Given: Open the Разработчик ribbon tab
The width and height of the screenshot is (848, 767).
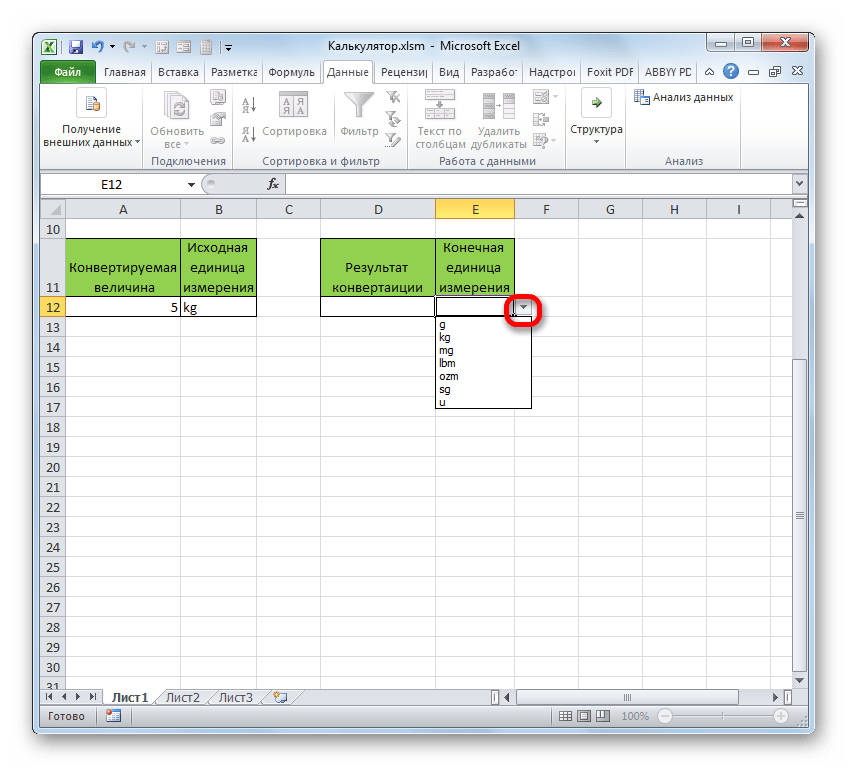Looking at the screenshot, I should 494,72.
